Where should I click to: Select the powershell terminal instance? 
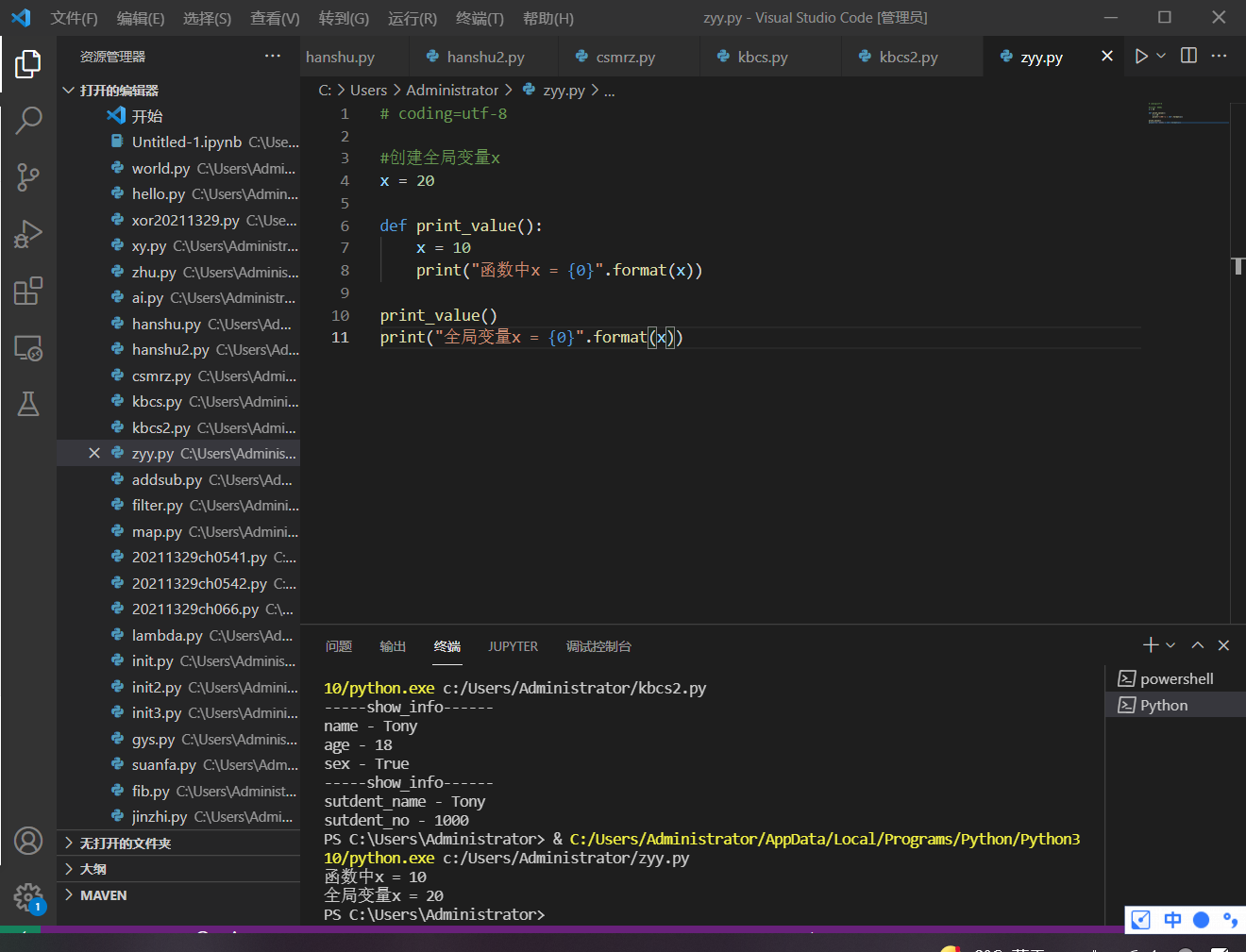point(1176,678)
